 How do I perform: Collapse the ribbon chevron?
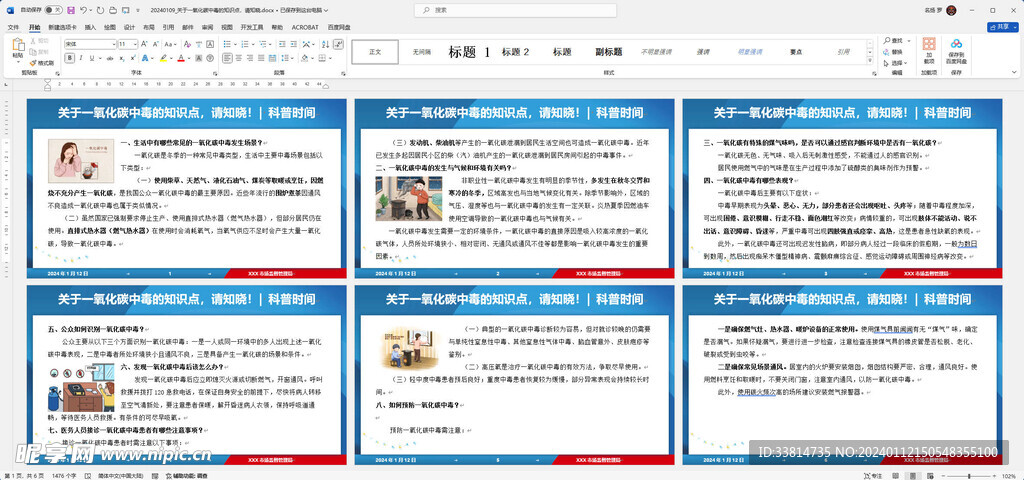(x=1014, y=71)
